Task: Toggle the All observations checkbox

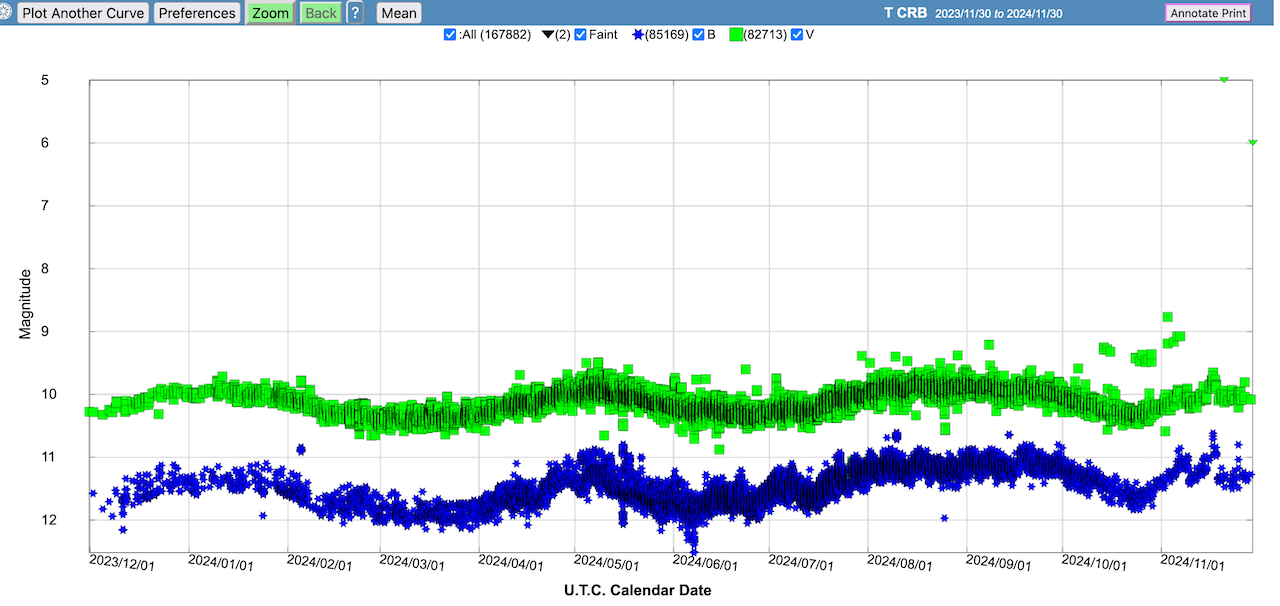Action: click(450, 35)
